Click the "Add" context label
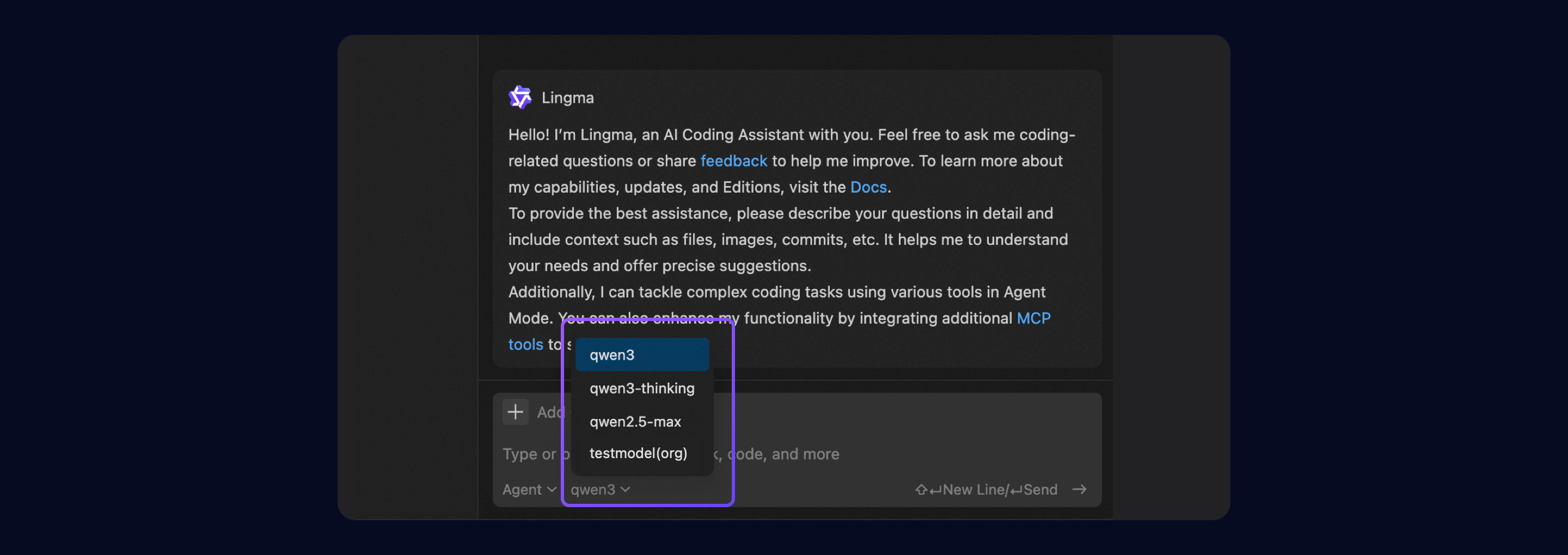 click(550, 412)
